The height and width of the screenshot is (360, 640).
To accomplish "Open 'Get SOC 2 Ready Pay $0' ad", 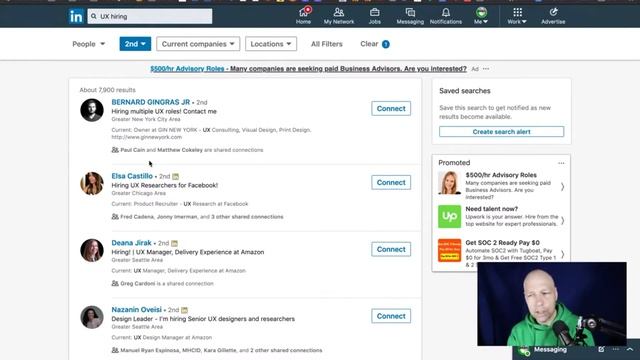I will (x=502, y=243).
